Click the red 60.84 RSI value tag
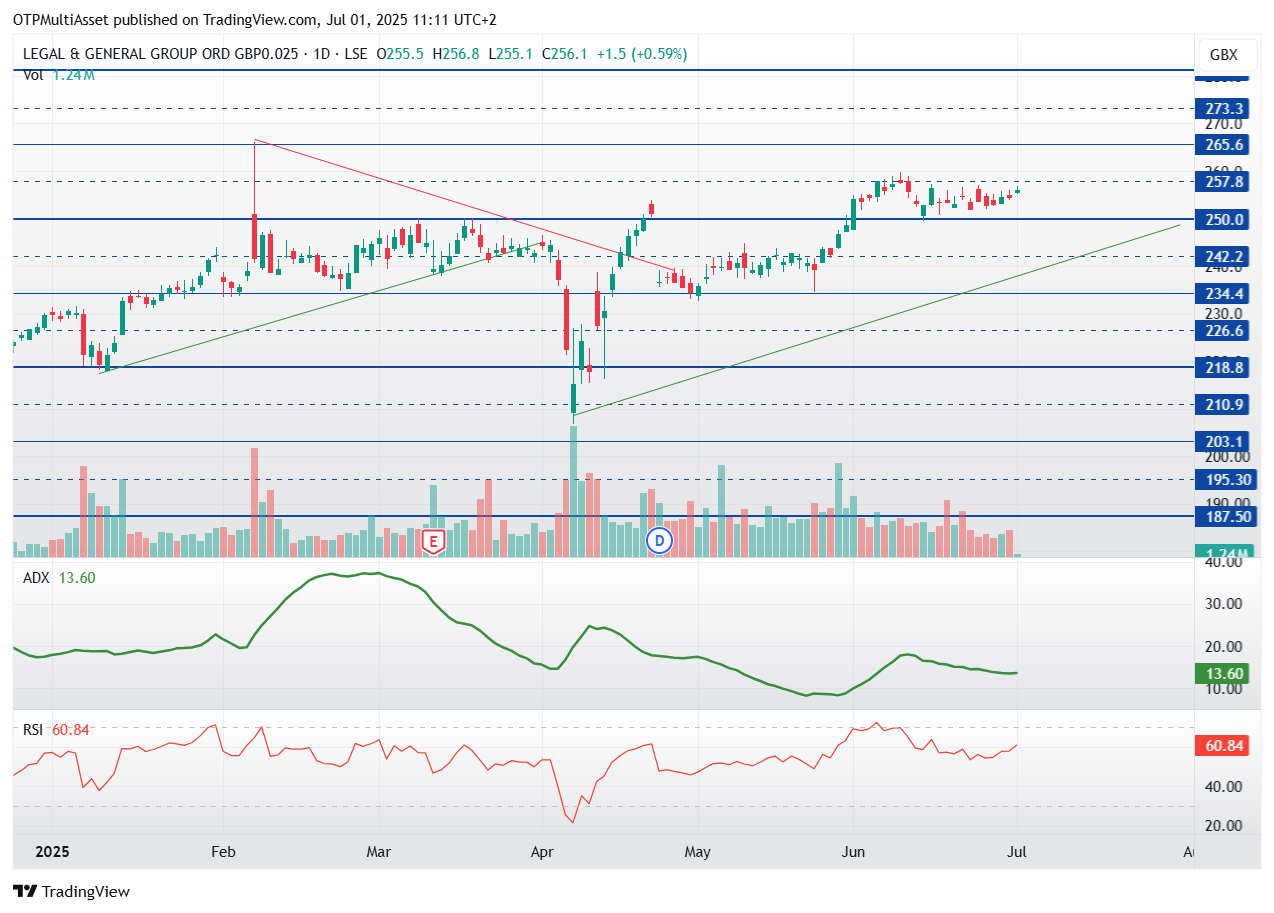Image resolution: width=1274 pixels, height=913 pixels. coord(1224,745)
